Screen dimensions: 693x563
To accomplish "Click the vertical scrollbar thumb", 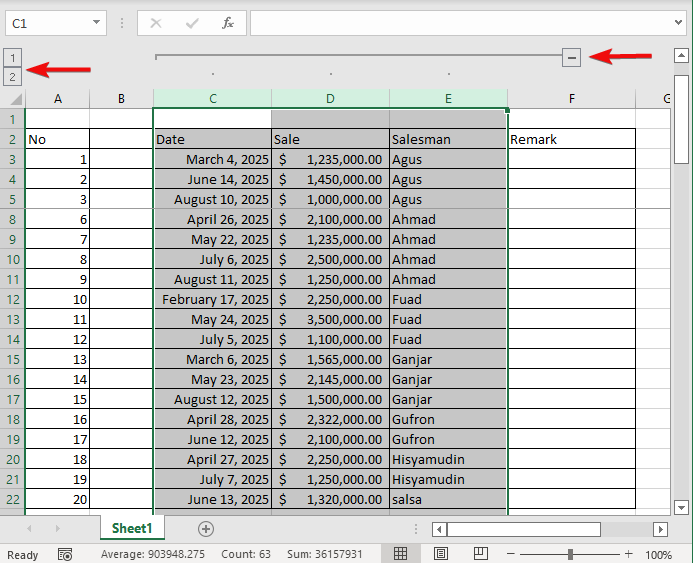I will [681, 119].
